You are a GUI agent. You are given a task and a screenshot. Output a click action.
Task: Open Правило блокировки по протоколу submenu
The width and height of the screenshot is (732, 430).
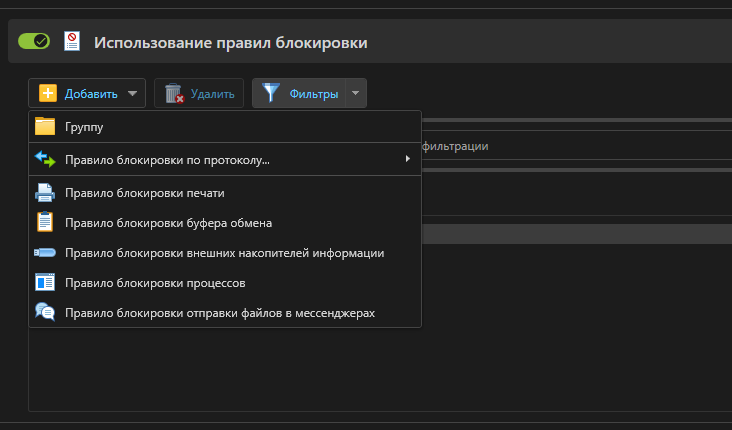tap(225, 160)
